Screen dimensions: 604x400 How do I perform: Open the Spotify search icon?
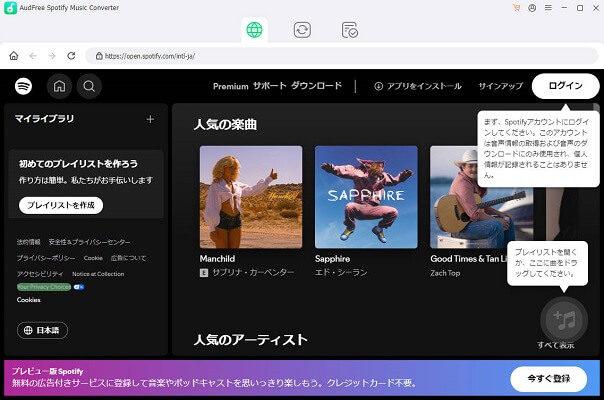89,86
